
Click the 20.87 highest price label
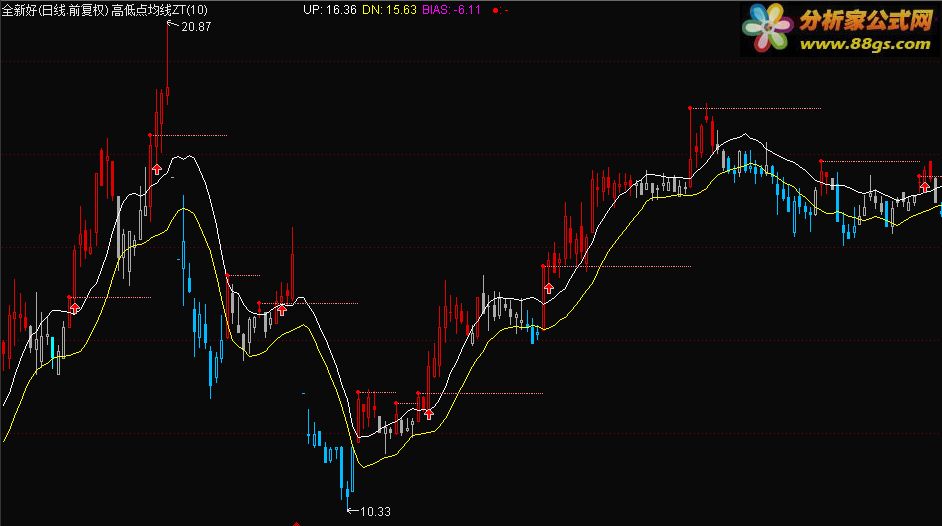[x=196, y=27]
